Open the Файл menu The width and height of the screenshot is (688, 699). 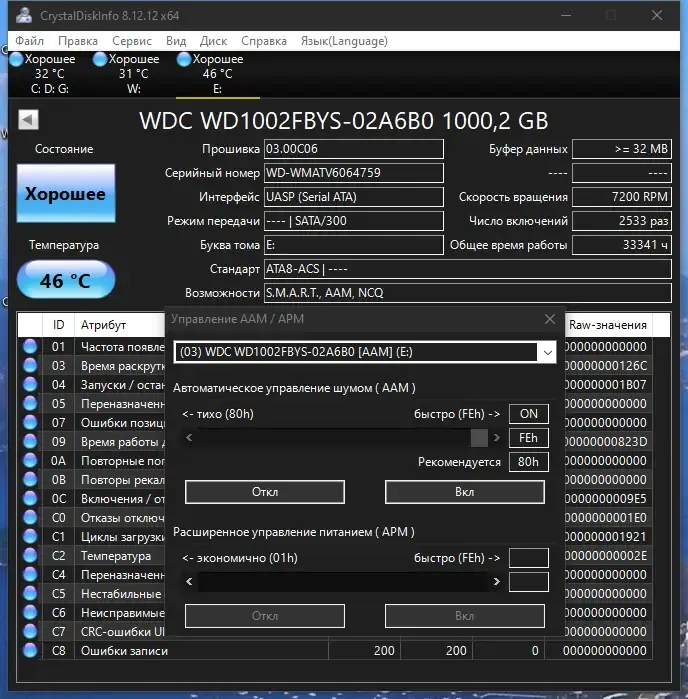29,41
